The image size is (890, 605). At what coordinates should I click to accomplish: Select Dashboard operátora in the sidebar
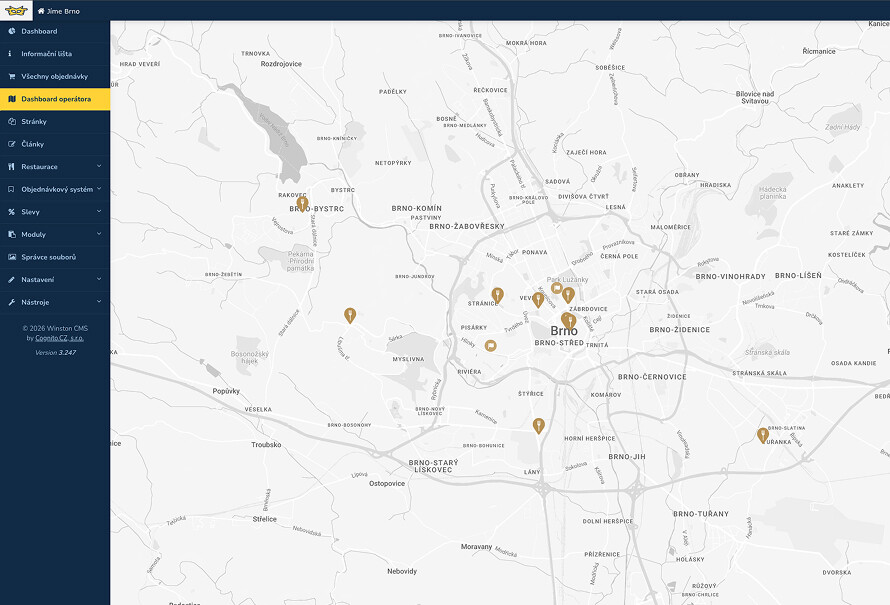(x=55, y=99)
